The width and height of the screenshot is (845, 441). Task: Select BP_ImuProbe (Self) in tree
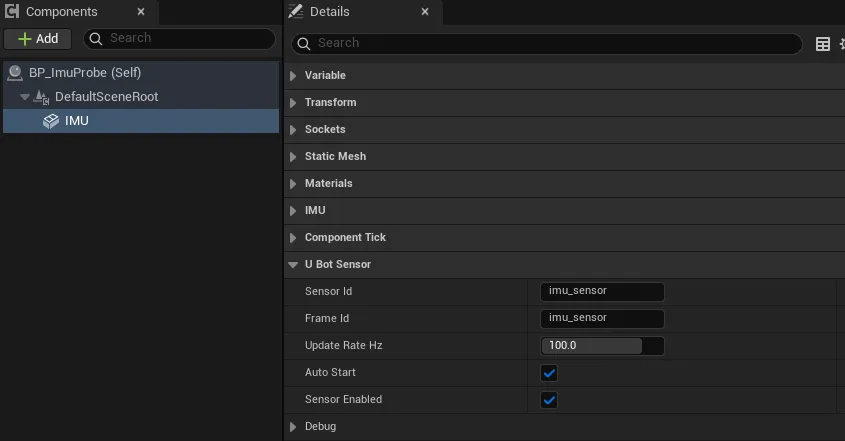point(141,73)
